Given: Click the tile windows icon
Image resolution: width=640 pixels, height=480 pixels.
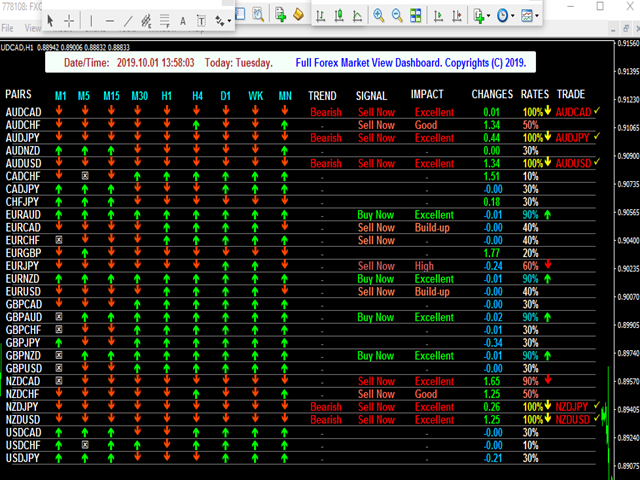Looking at the screenshot, I should [418, 15].
